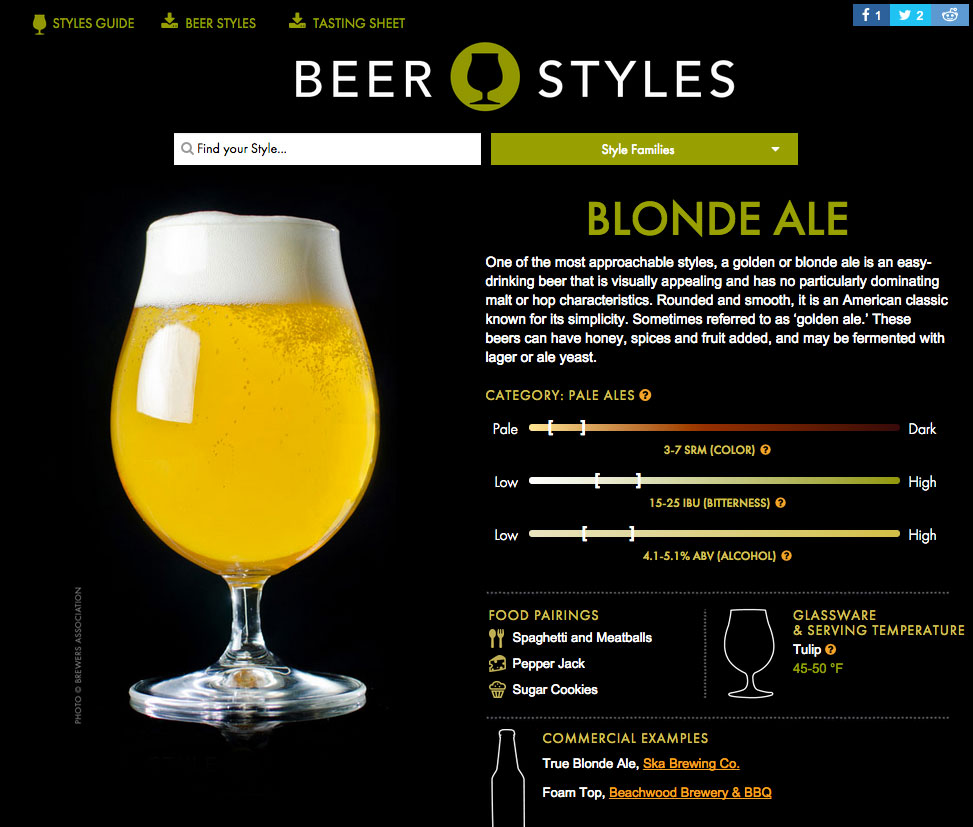973x827 pixels.
Task: Click help icon beside ABV alcohol
Action: pos(786,556)
